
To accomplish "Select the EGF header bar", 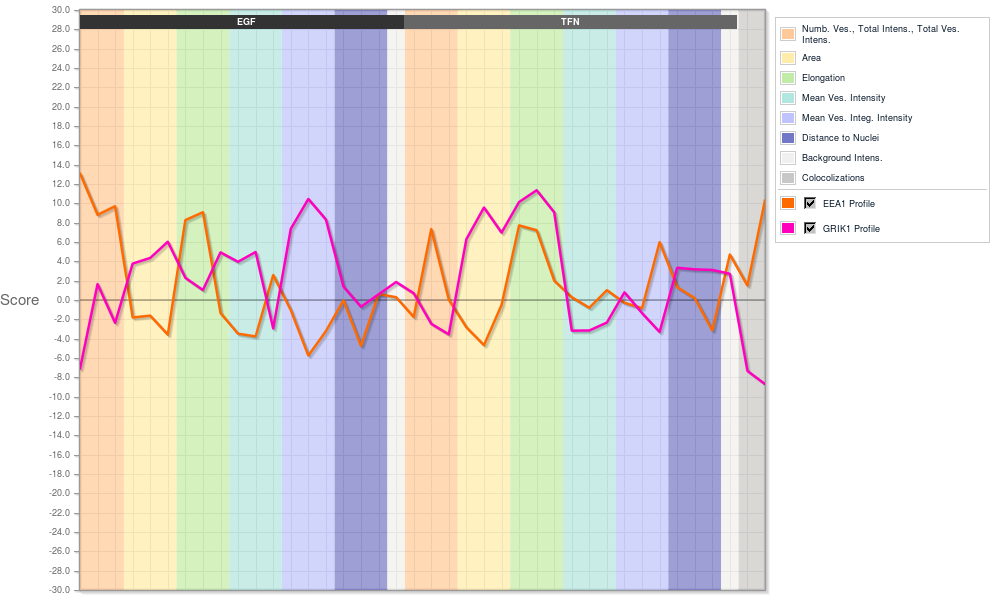I will click(x=241, y=21).
